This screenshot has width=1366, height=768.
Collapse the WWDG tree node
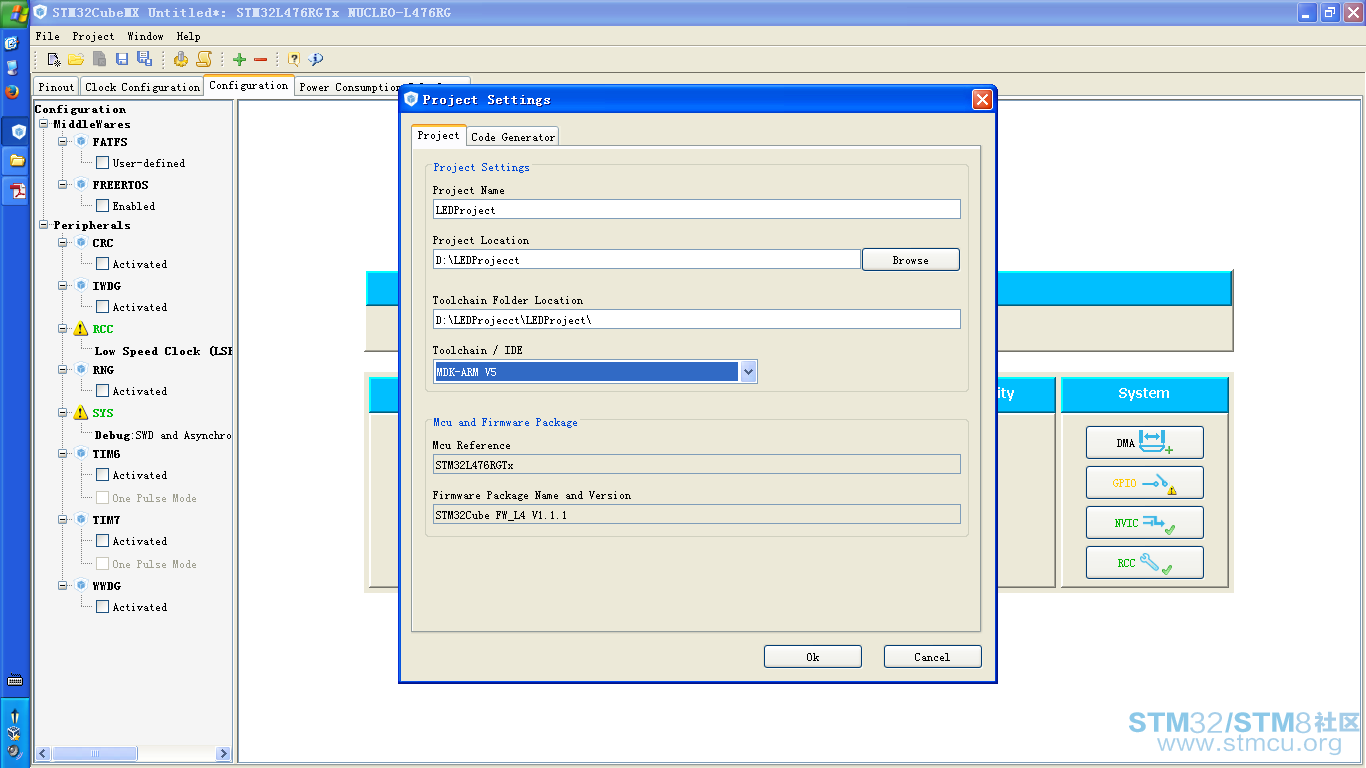pos(63,586)
